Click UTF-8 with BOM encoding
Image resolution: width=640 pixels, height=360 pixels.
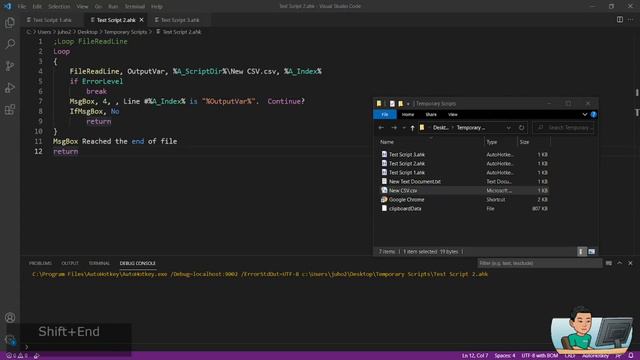pyautogui.click(x=540, y=356)
